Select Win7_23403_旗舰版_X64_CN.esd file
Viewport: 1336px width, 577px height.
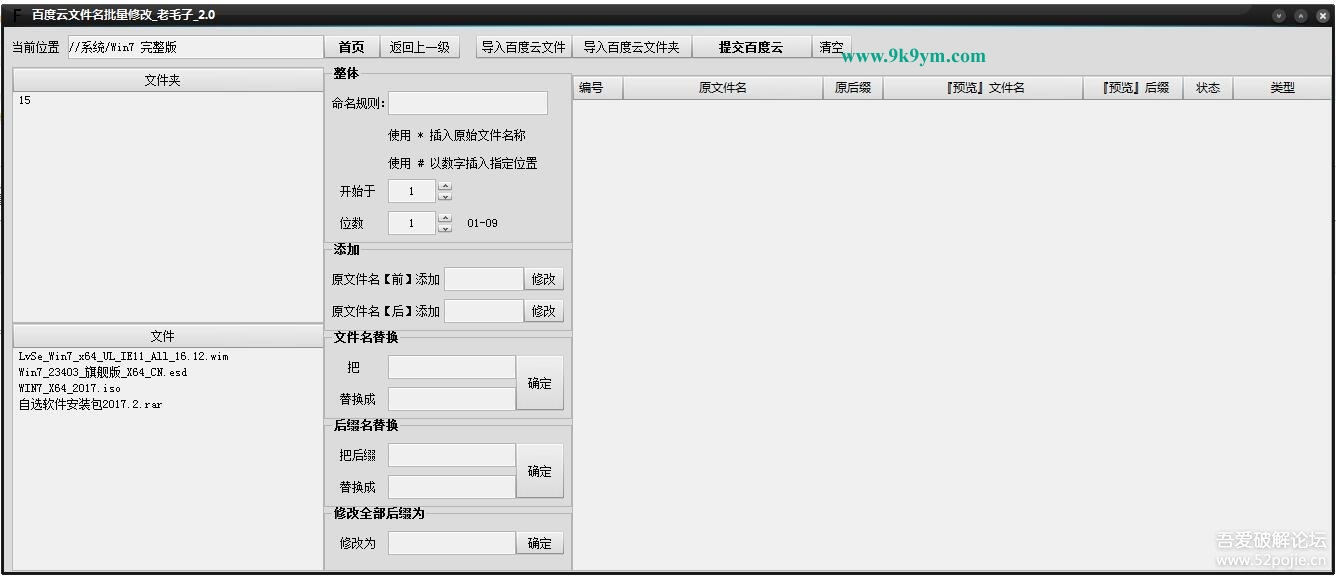pos(103,372)
